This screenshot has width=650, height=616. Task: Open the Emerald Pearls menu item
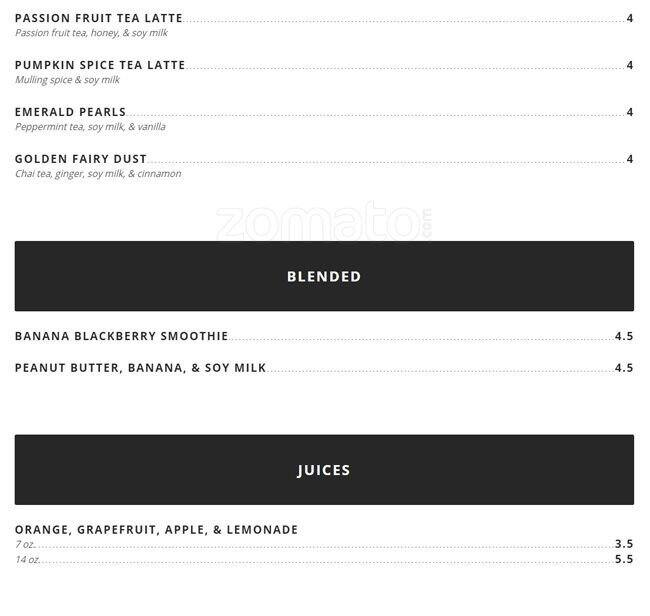click(70, 112)
